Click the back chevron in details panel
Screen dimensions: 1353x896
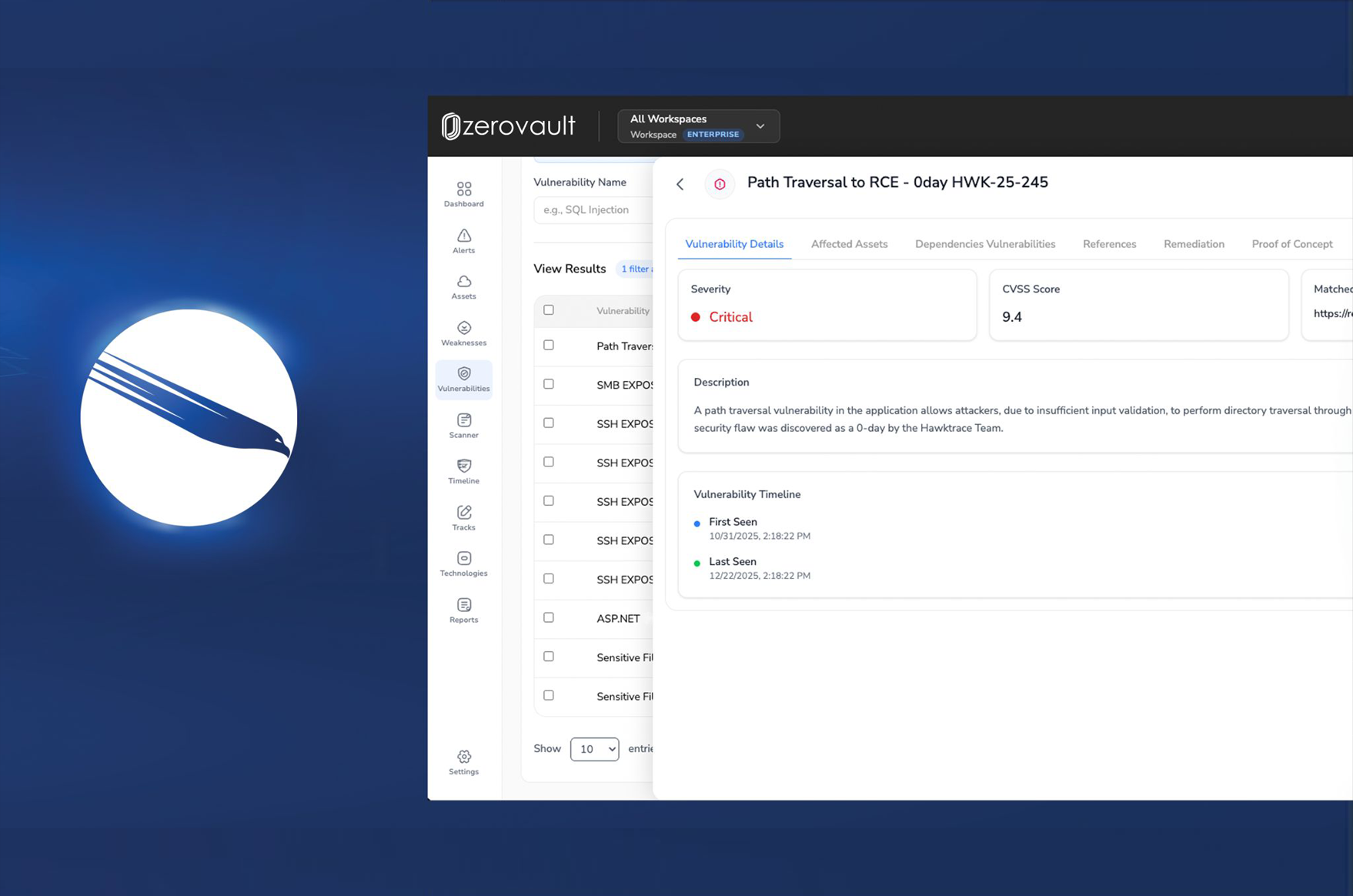click(x=680, y=184)
